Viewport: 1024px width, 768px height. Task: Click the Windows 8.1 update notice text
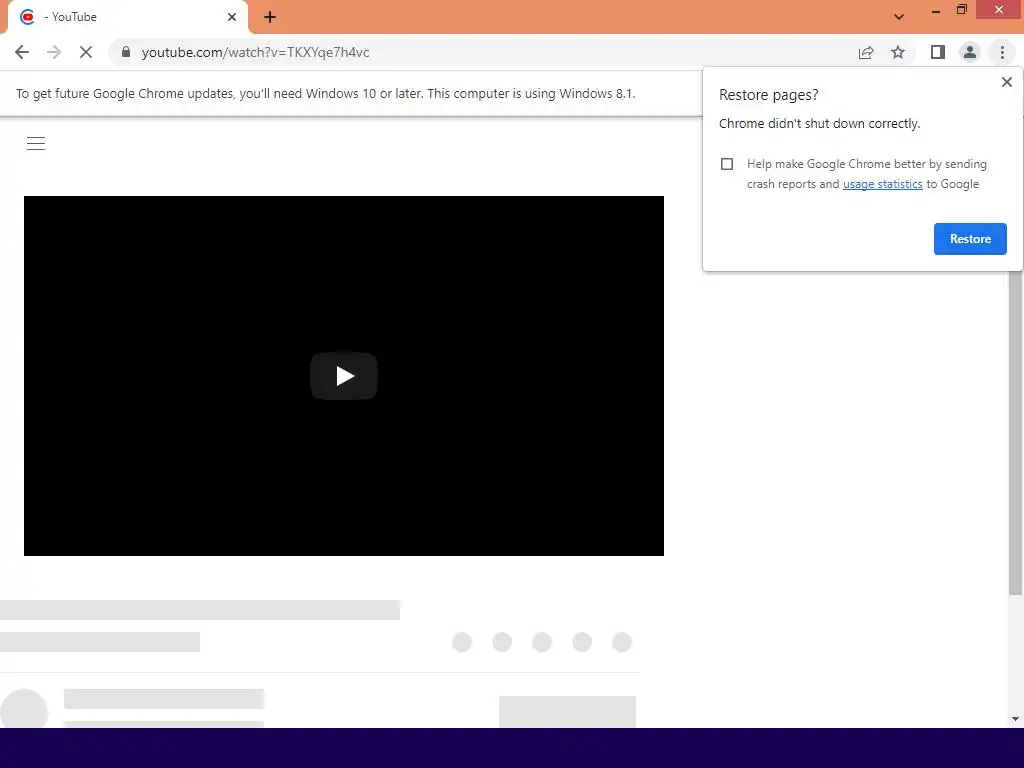pos(325,93)
